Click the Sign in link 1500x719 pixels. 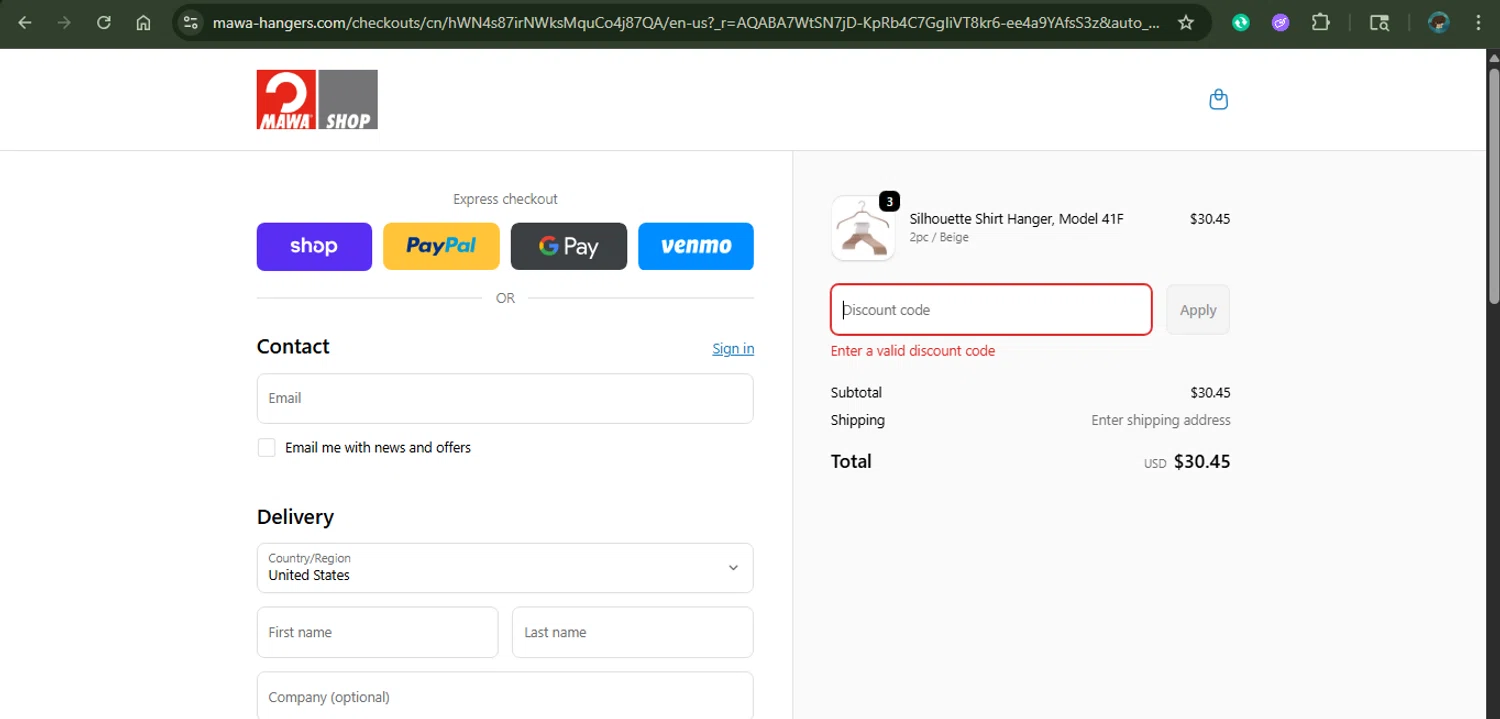tap(733, 348)
